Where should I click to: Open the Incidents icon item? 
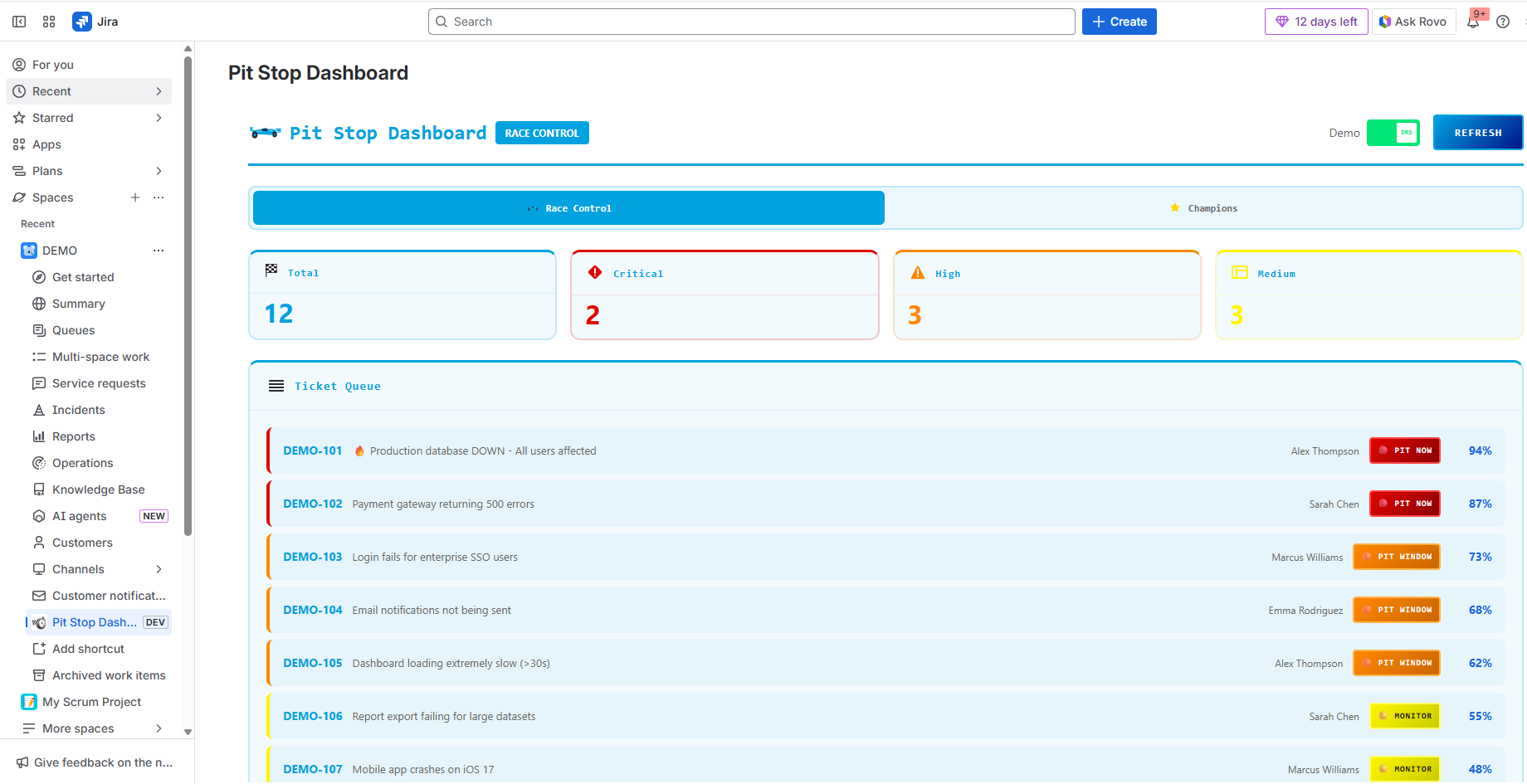click(x=39, y=410)
